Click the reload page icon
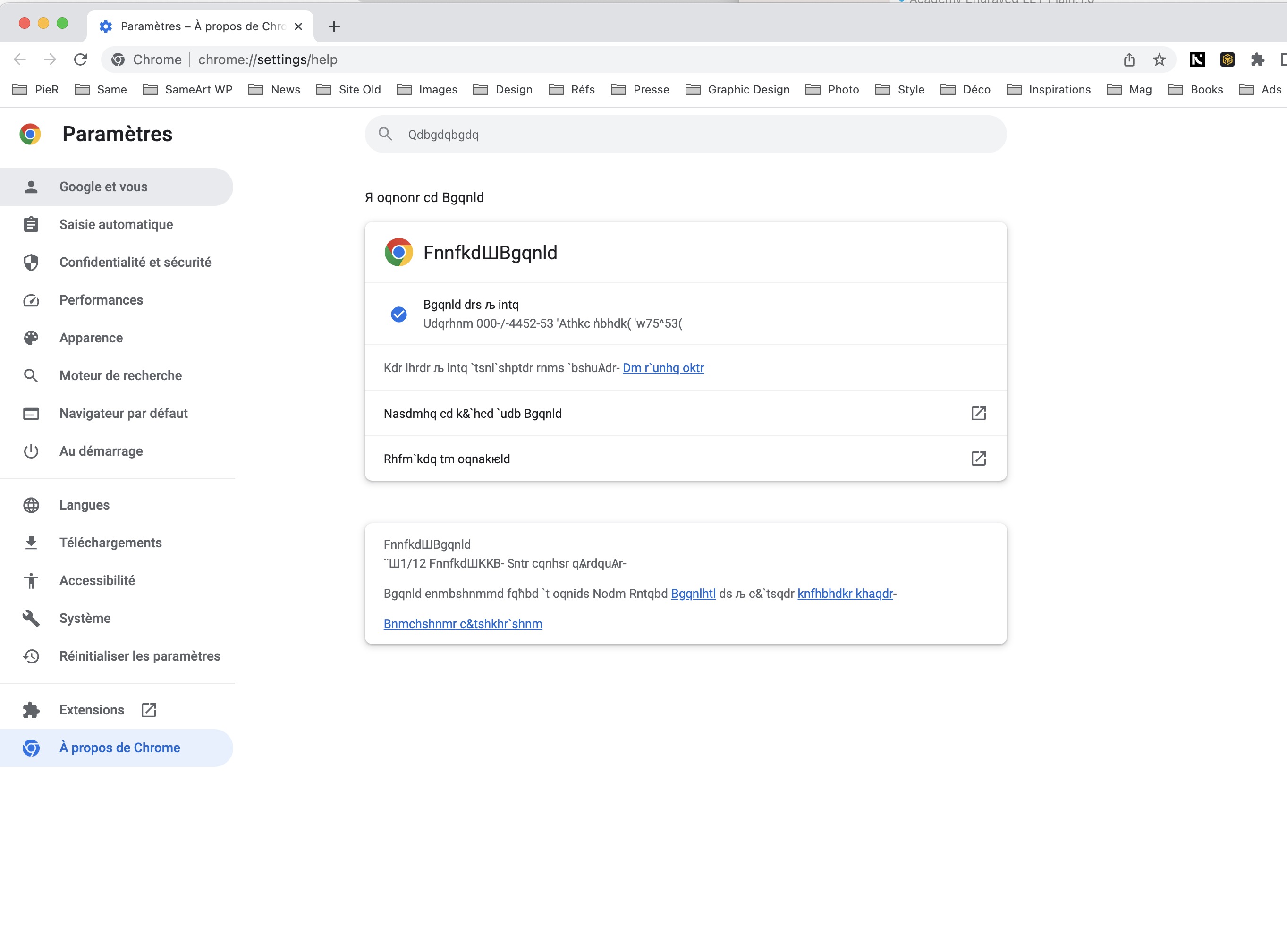This screenshot has width=1287, height=952. coord(81,59)
